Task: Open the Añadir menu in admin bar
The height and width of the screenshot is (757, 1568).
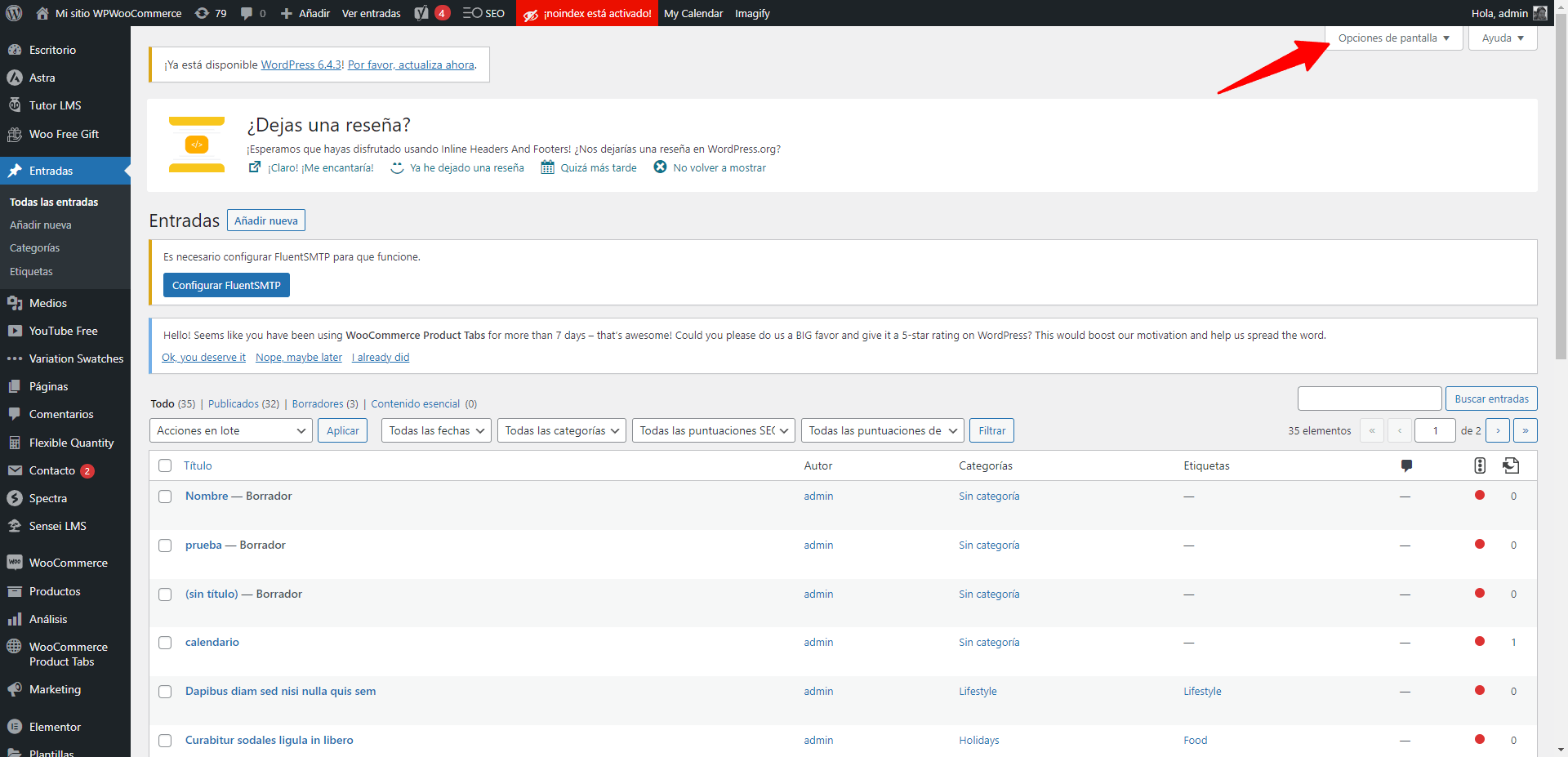Action: click(305, 13)
